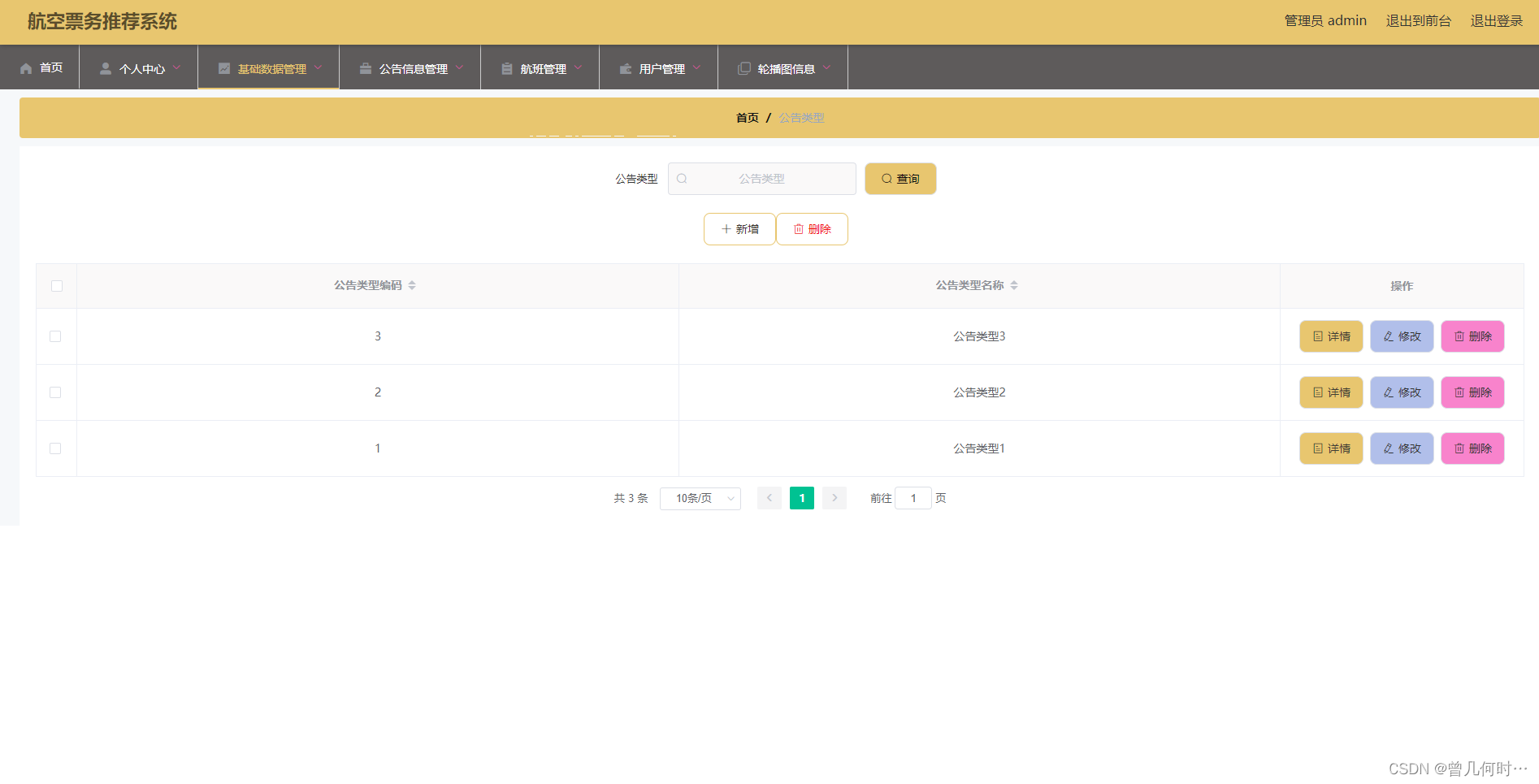Screen dimensions: 1539x784
Task: Click 修改 for row 公告类型3
Action: 1402,336
